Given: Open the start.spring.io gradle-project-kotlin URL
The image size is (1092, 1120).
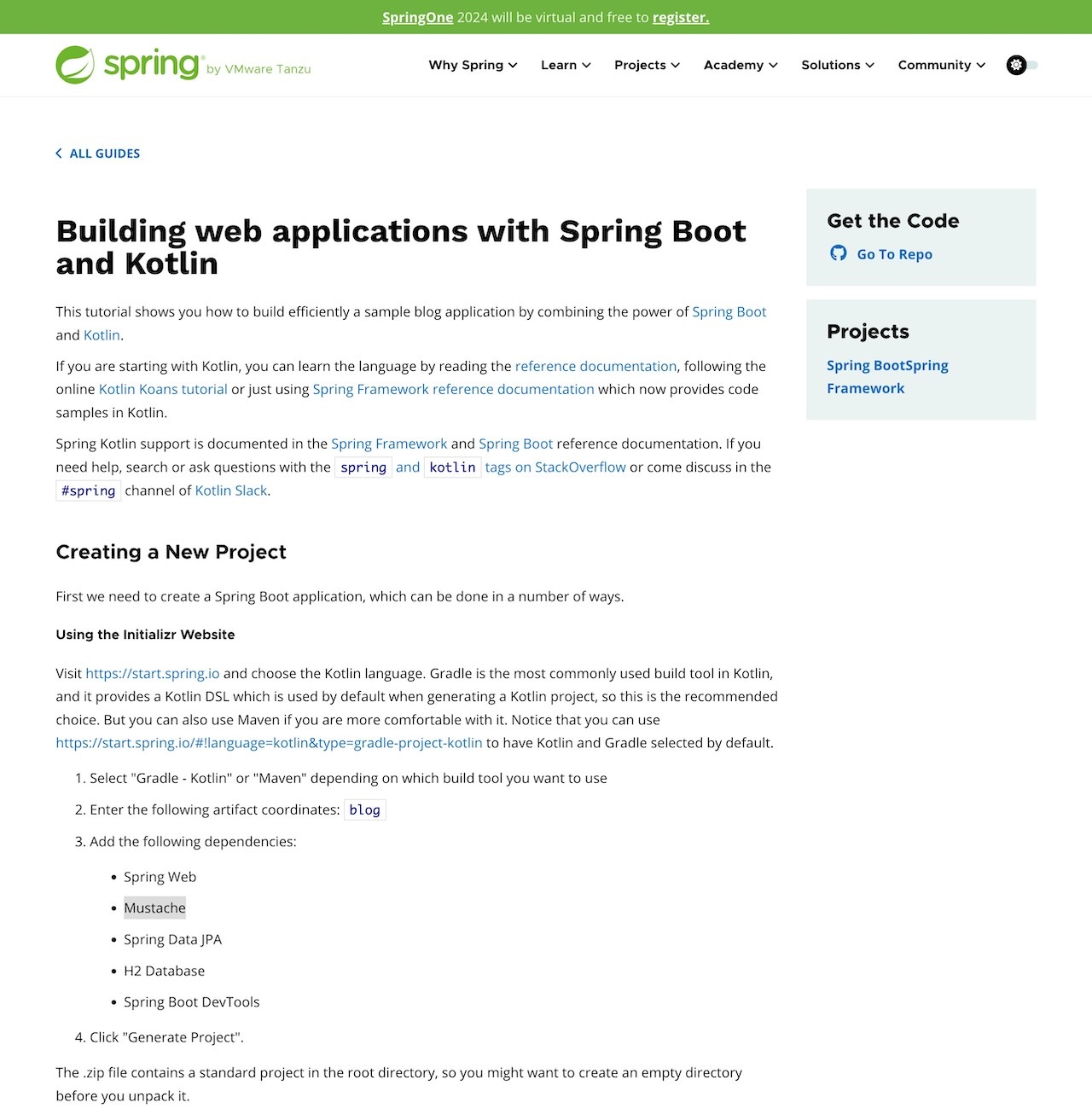Looking at the screenshot, I should pyautogui.click(x=269, y=743).
